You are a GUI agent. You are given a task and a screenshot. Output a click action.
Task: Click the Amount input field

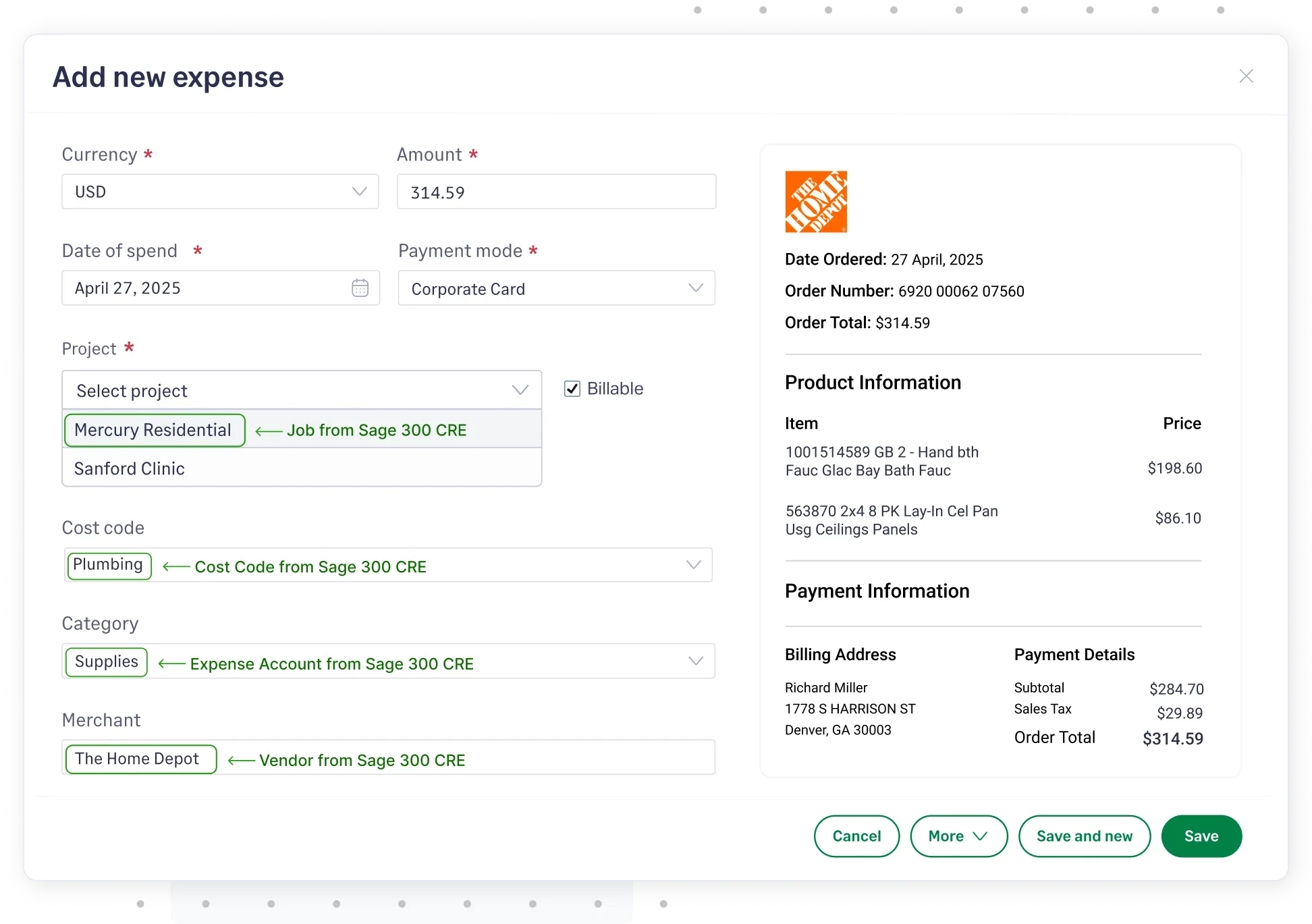click(x=556, y=192)
